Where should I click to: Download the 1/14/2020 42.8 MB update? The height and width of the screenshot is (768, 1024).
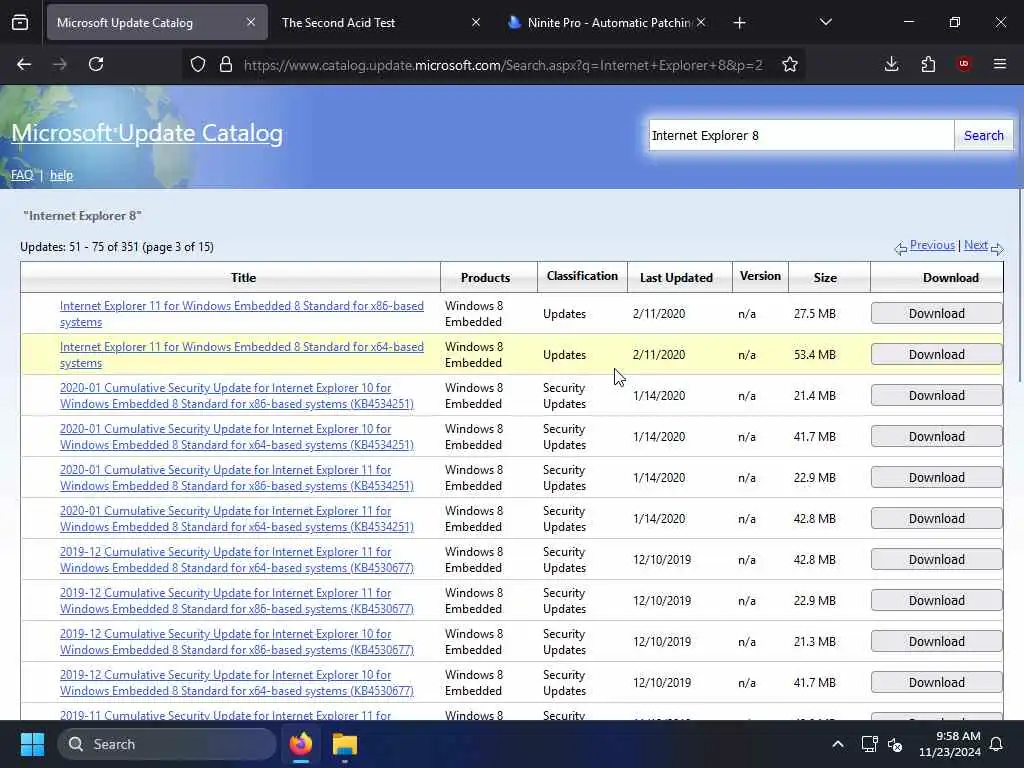(x=936, y=519)
